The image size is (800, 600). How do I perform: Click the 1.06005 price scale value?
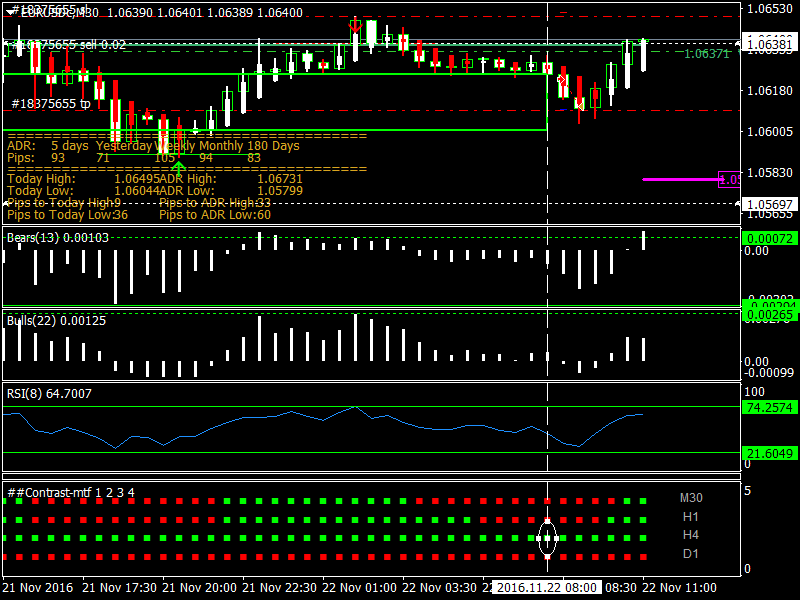769,132
